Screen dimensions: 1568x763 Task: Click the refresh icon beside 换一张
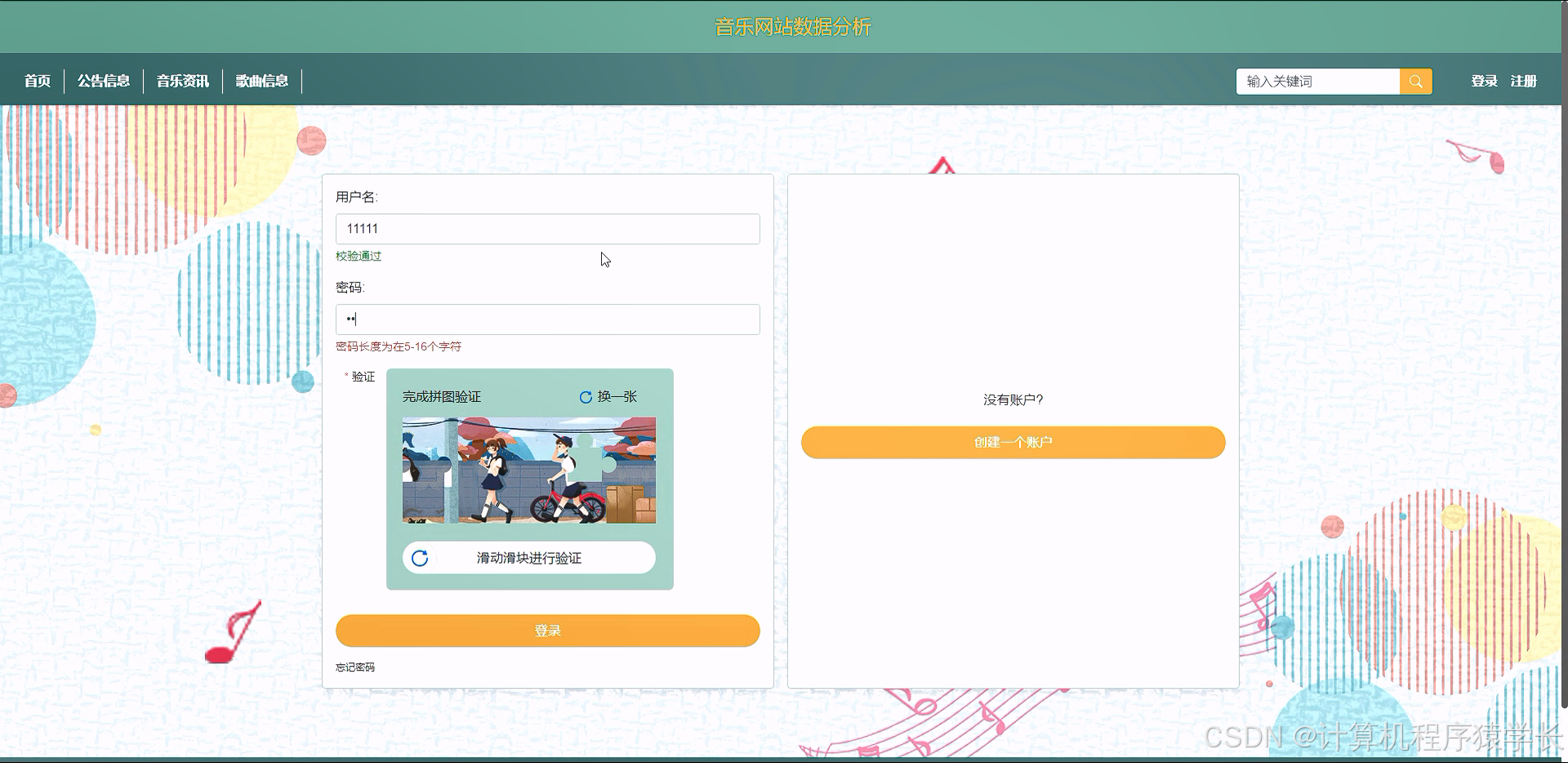586,397
